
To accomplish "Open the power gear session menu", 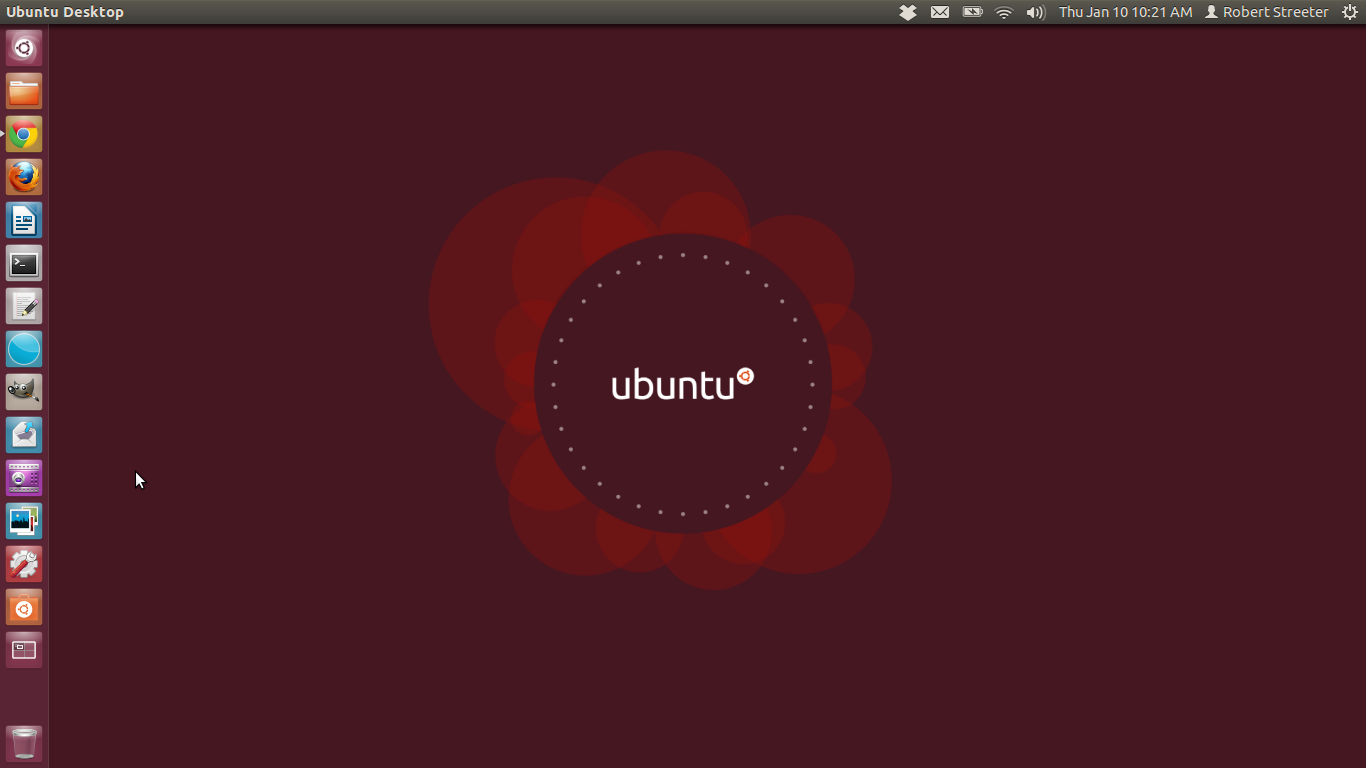I will point(1350,12).
